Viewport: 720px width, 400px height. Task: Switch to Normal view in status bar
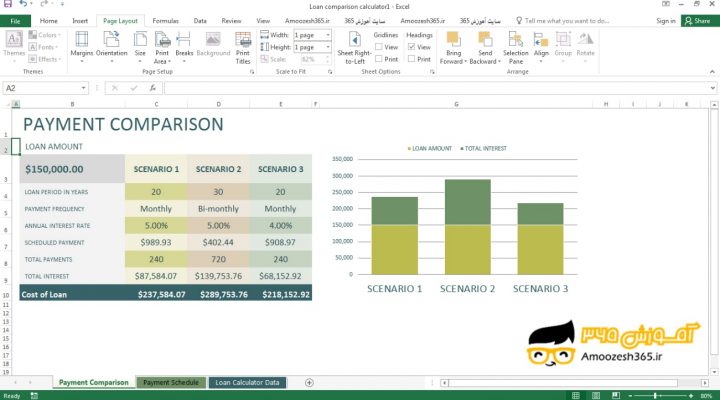click(x=575, y=395)
